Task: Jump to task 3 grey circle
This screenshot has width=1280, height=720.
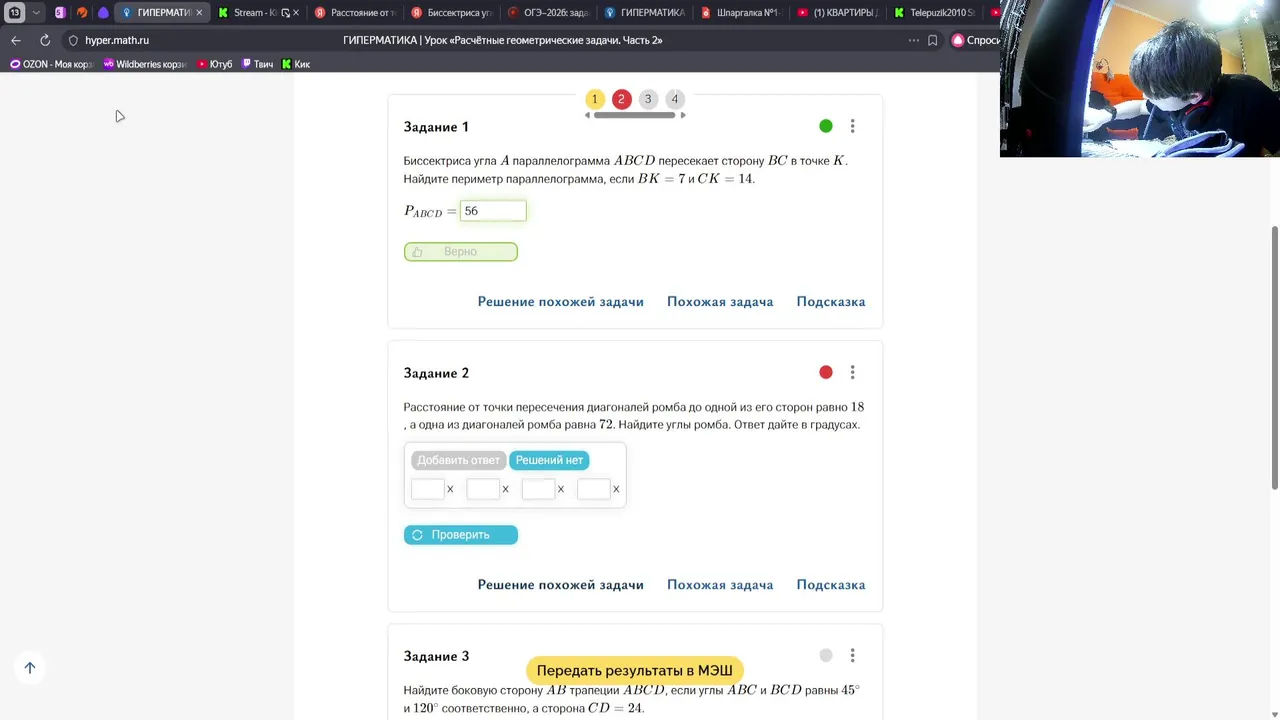Action: (x=648, y=99)
